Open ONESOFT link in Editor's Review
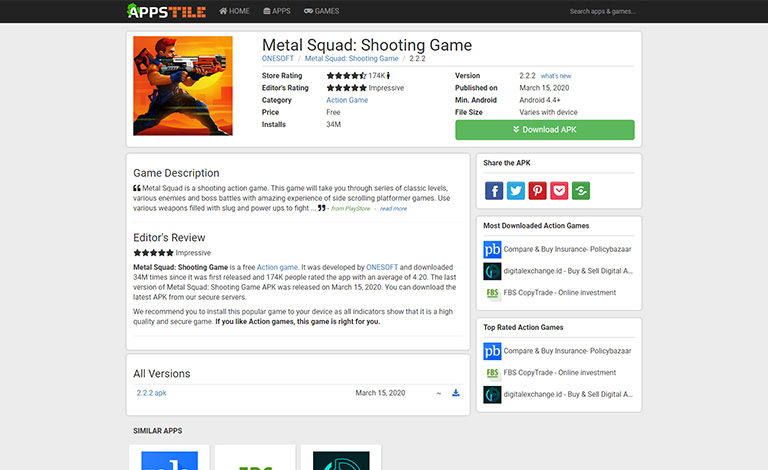Screen dimensions: 768x470 pyautogui.click(x=382, y=267)
